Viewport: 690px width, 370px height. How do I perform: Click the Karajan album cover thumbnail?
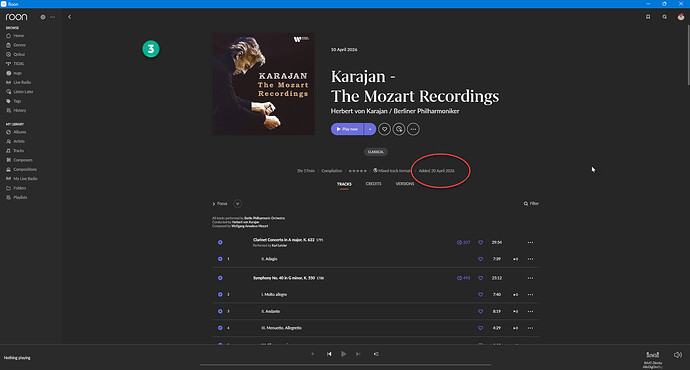point(263,84)
